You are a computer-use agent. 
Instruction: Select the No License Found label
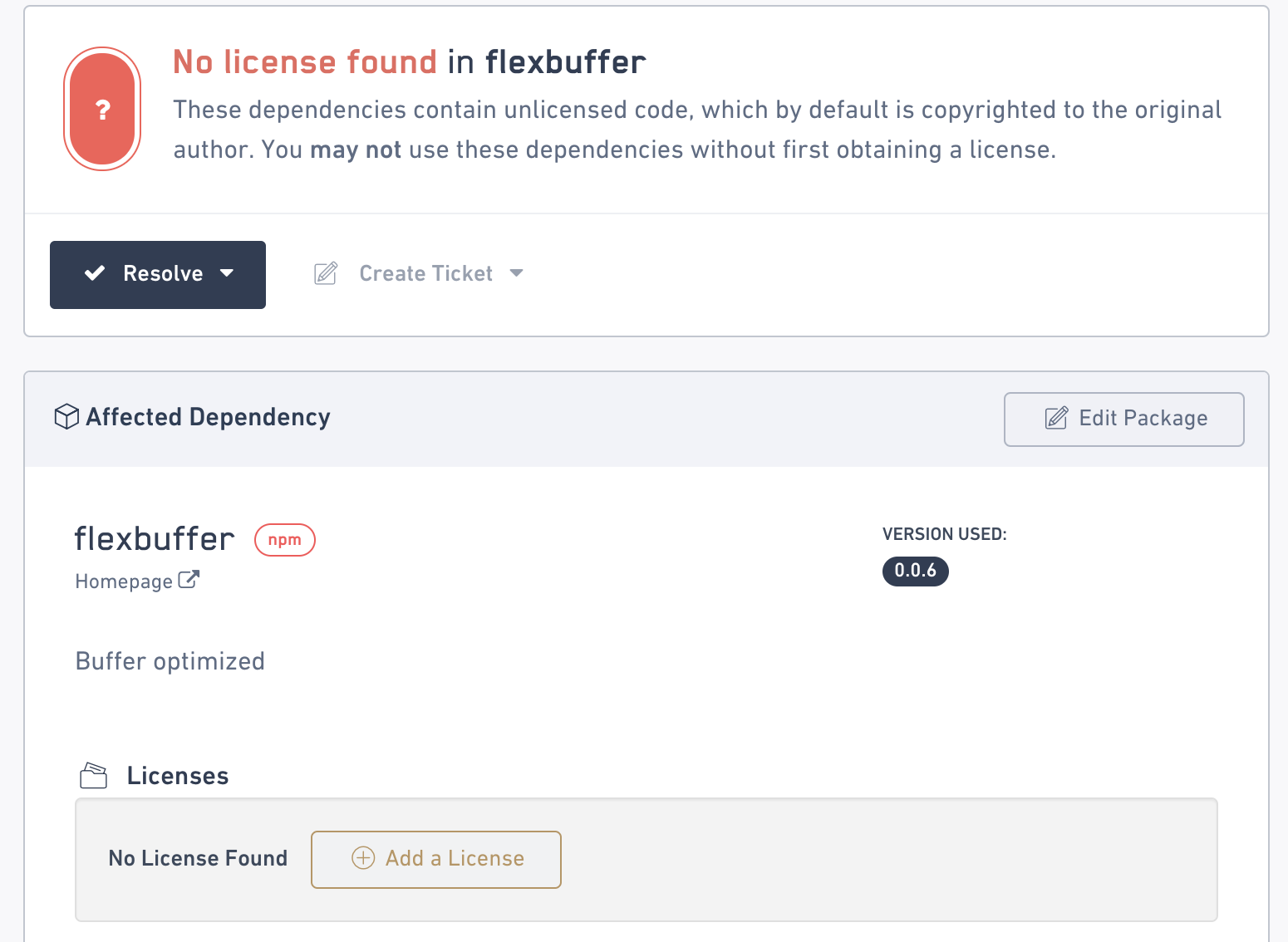[198, 858]
